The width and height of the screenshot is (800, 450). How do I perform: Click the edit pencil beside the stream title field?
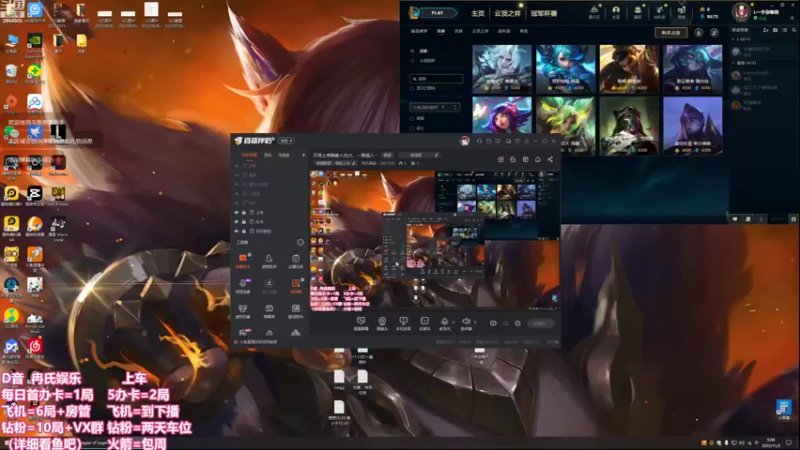pos(436,155)
